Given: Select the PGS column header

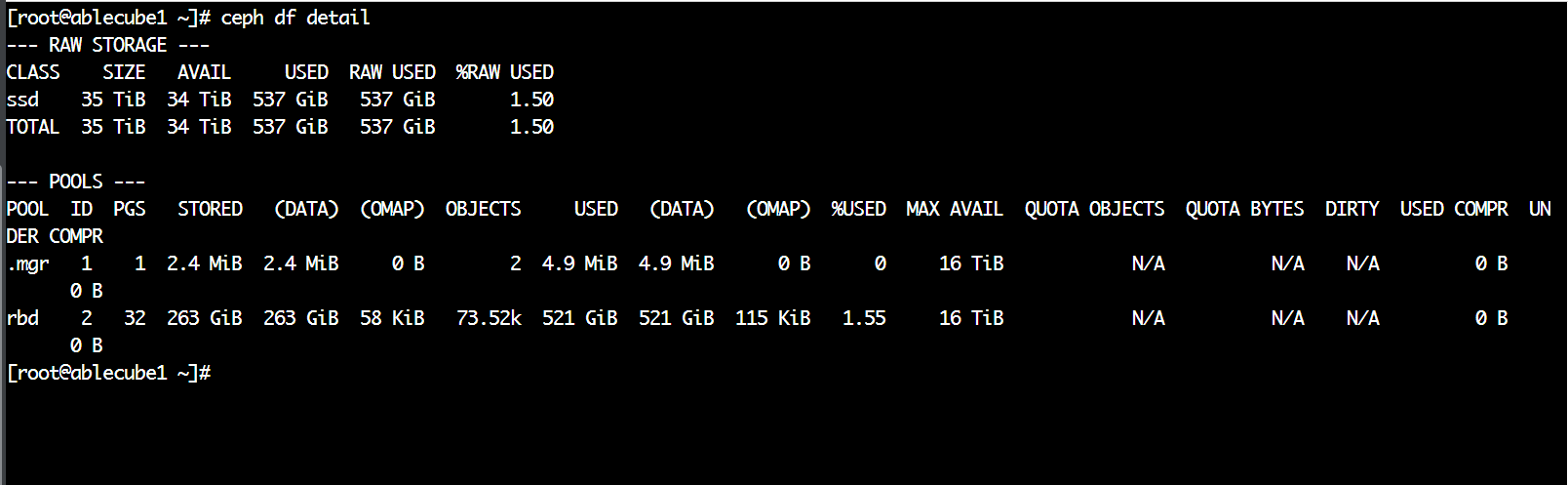Looking at the screenshot, I should 130,209.
